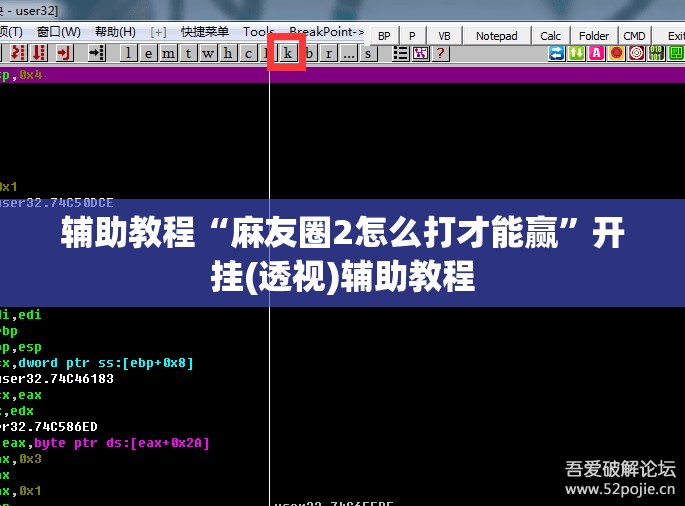Click the Folder button

click(x=594, y=36)
